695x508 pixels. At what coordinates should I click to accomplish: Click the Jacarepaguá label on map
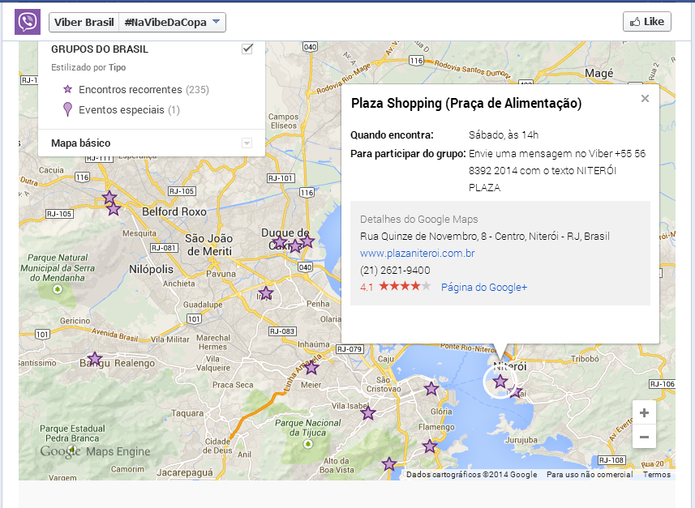click(x=185, y=473)
